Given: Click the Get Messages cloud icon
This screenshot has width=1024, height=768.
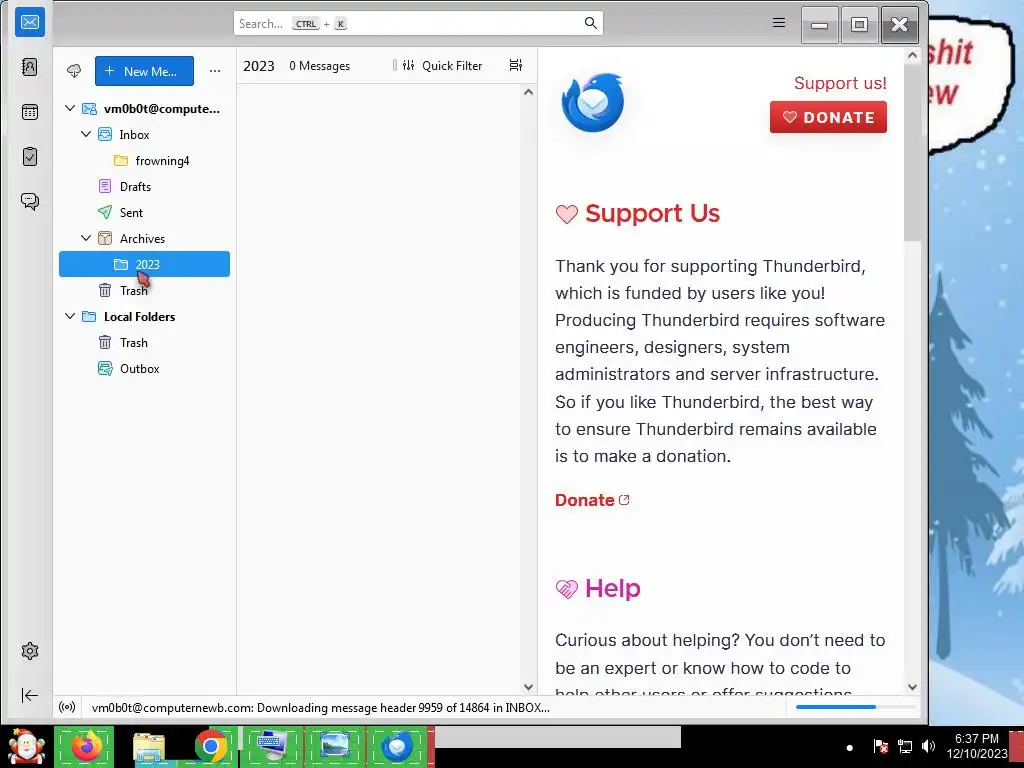Looking at the screenshot, I should tap(74, 71).
